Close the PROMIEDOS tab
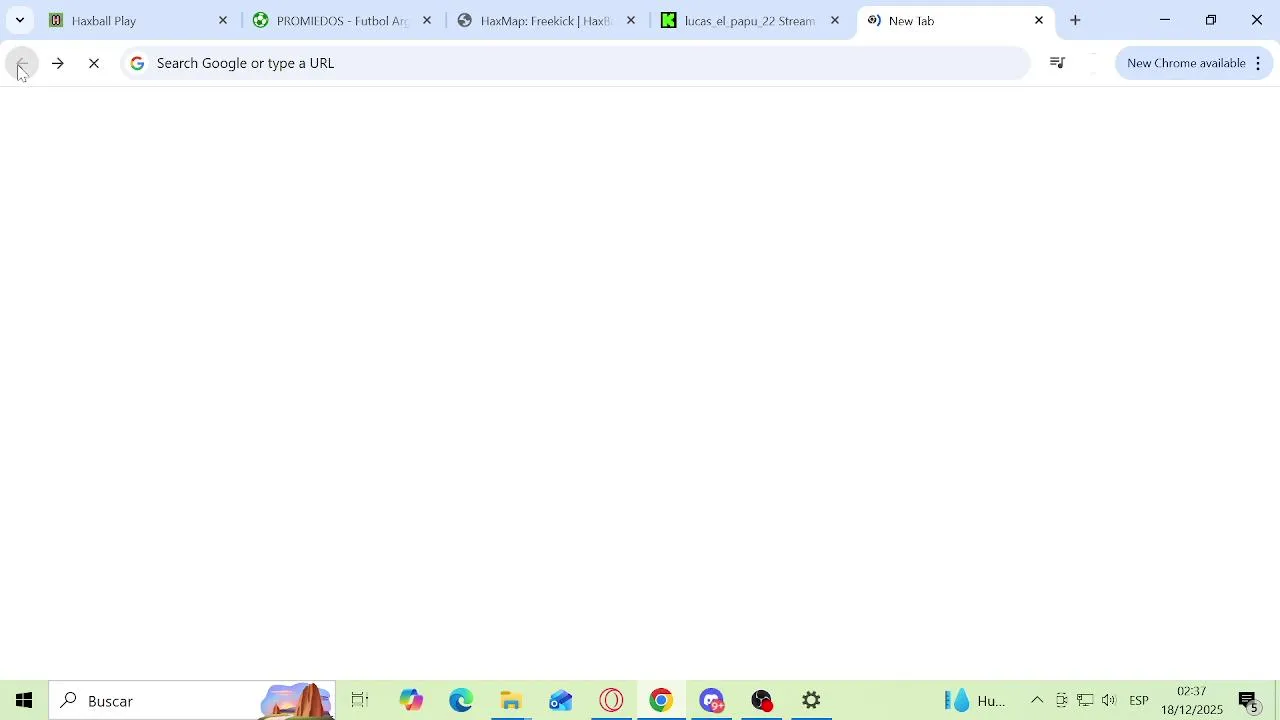The height and width of the screenshot is (720, 1280). coord(427,20)
